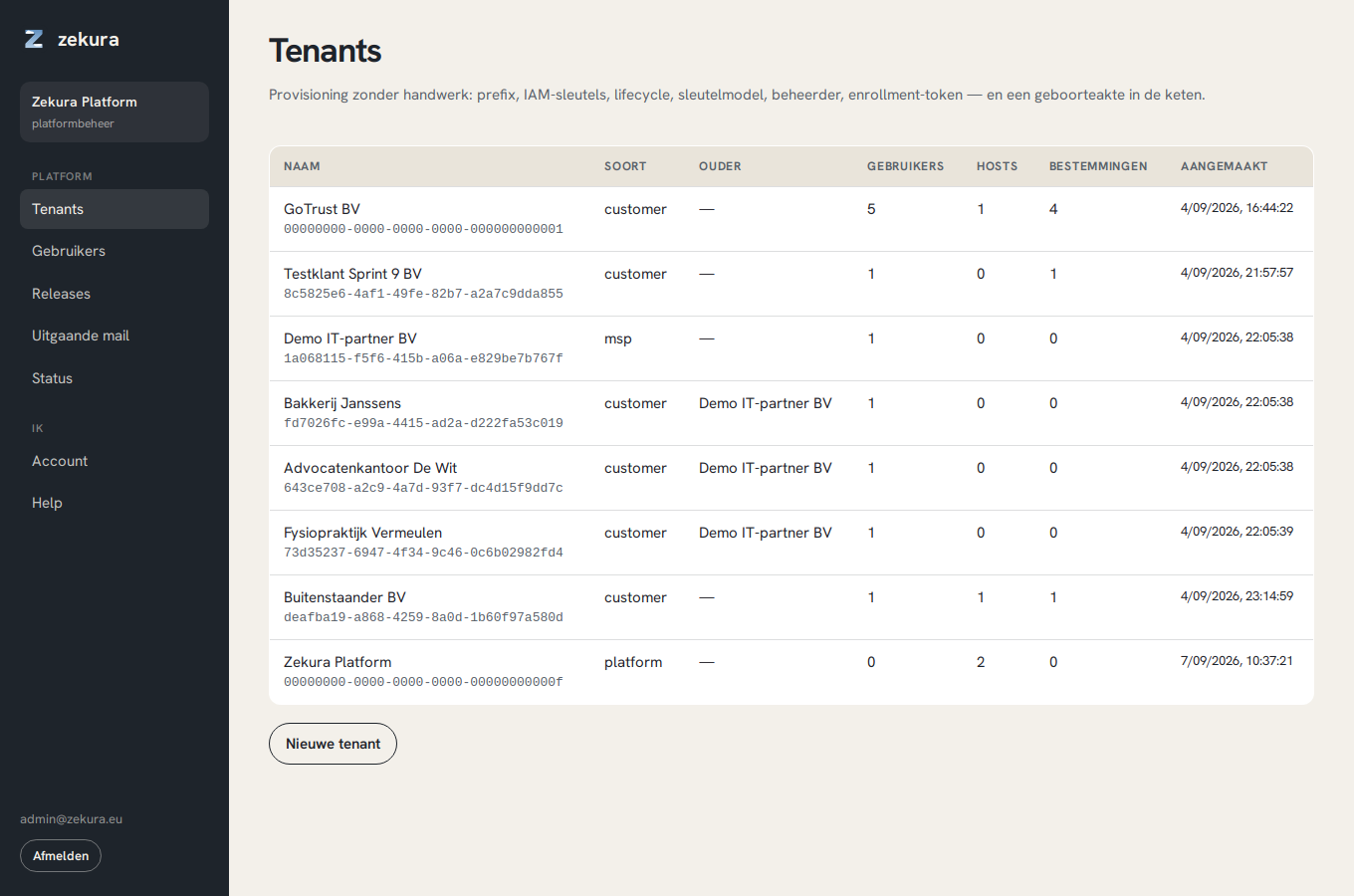Image resolution: width=1354 pixels, height=896 pixels.
Task: Open the Status page
Action: pyautogui.click(x=114, y=378)
